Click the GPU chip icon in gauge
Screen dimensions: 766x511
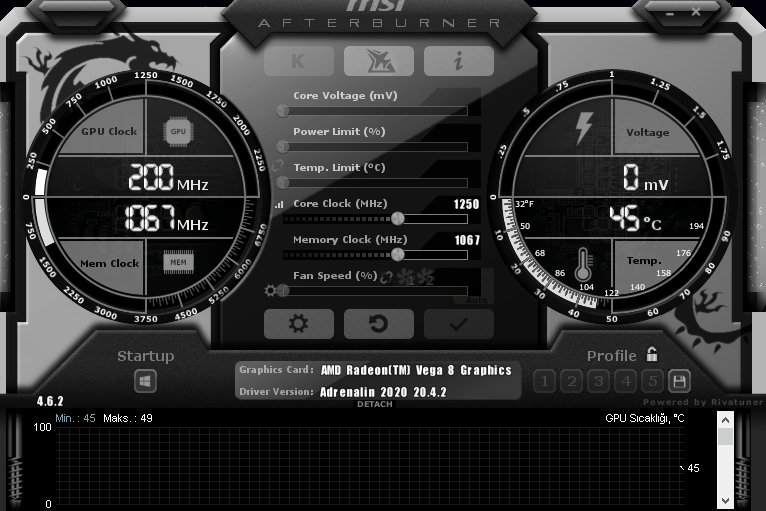click(178, 131)
